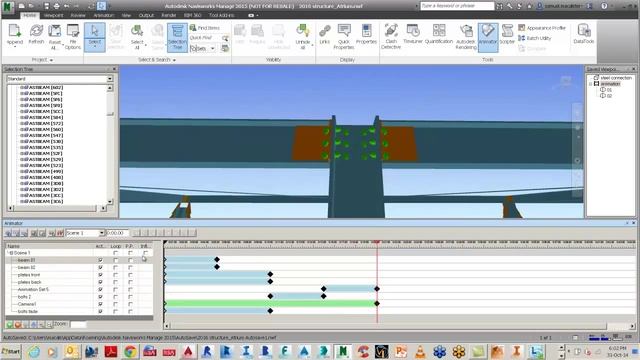The height and width of the screenshot is (360, 640).
Task: Switch to the Viewpoint ribbon tab
Action: click(53, 15)
